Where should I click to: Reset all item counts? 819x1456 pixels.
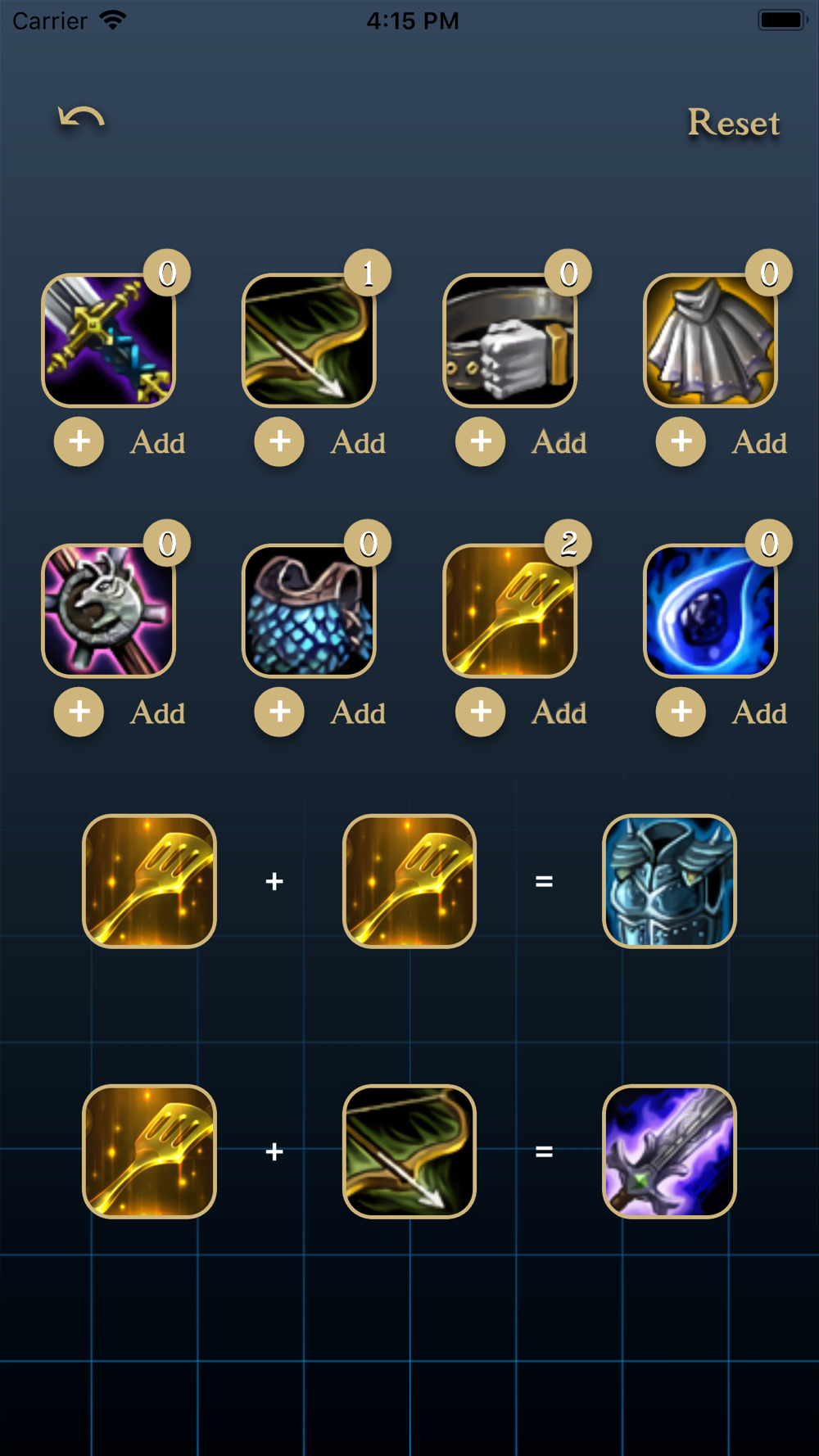(733, 123)
